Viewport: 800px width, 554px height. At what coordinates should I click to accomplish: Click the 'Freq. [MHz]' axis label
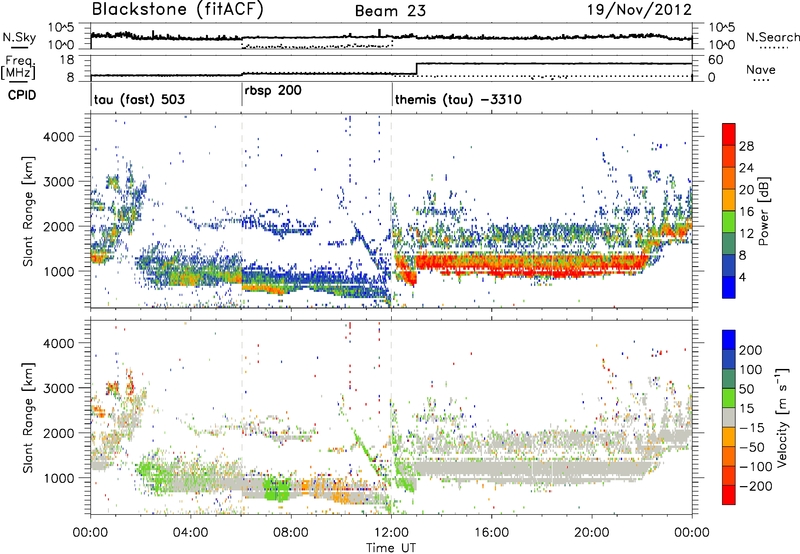(18, 68)
